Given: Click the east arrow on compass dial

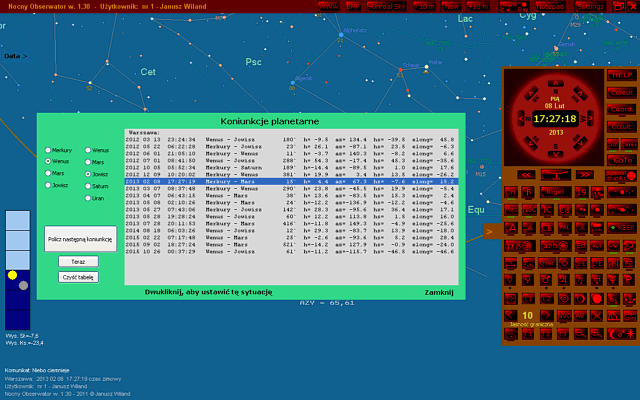Looking at the screenshot, I should (x=521, y=119).
